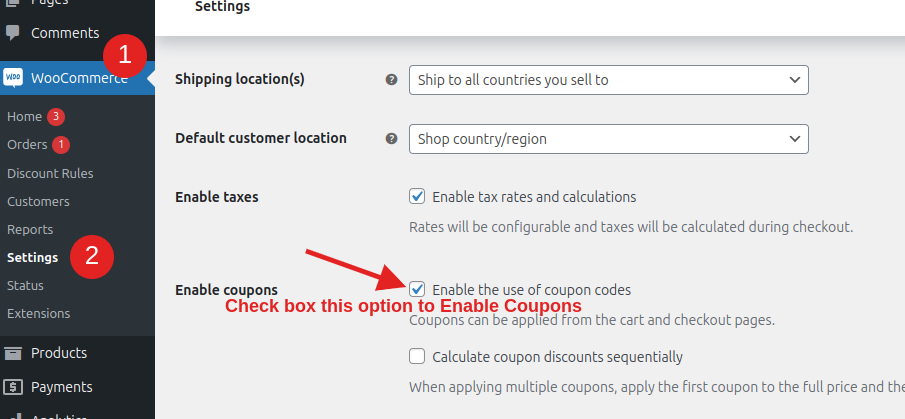The width and height of the screenshot is (905, 419).
Task: Click the Products box icon
Action: 13,353
